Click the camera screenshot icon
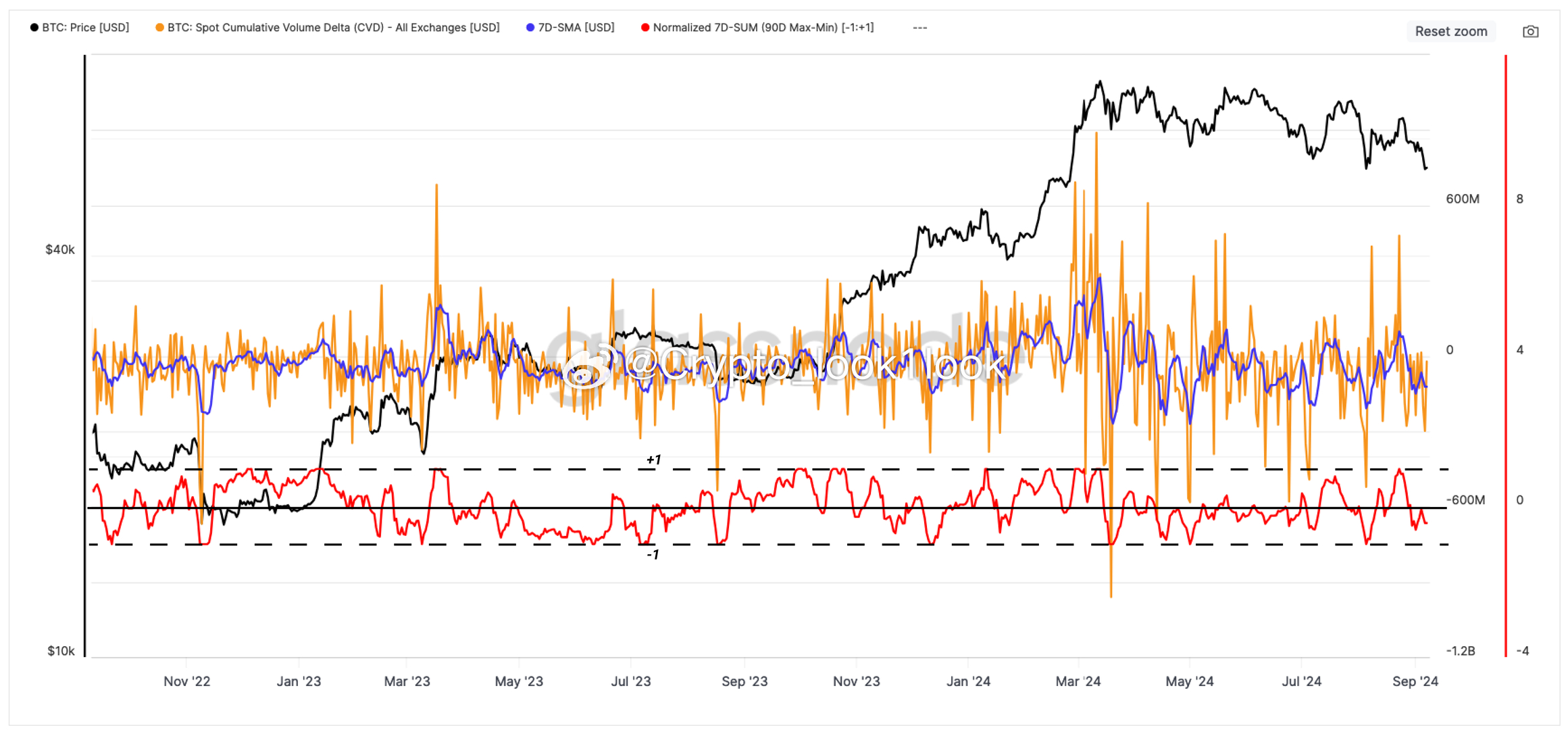This screenshot has width=1568, height=732. point(1530,32)
